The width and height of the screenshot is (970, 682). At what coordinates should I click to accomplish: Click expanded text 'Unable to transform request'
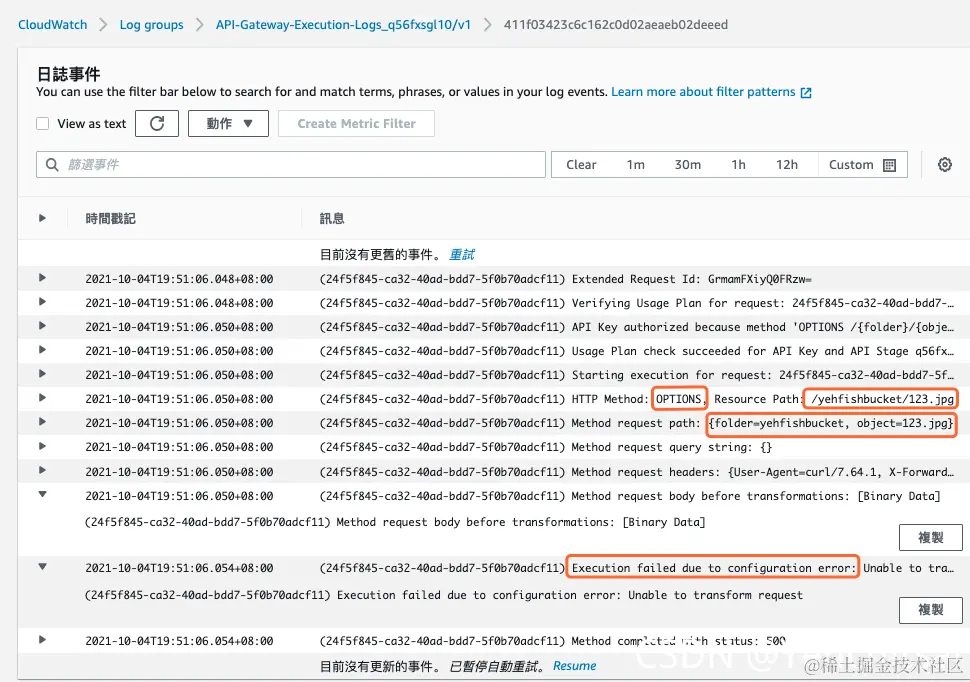tap(715, 595)
